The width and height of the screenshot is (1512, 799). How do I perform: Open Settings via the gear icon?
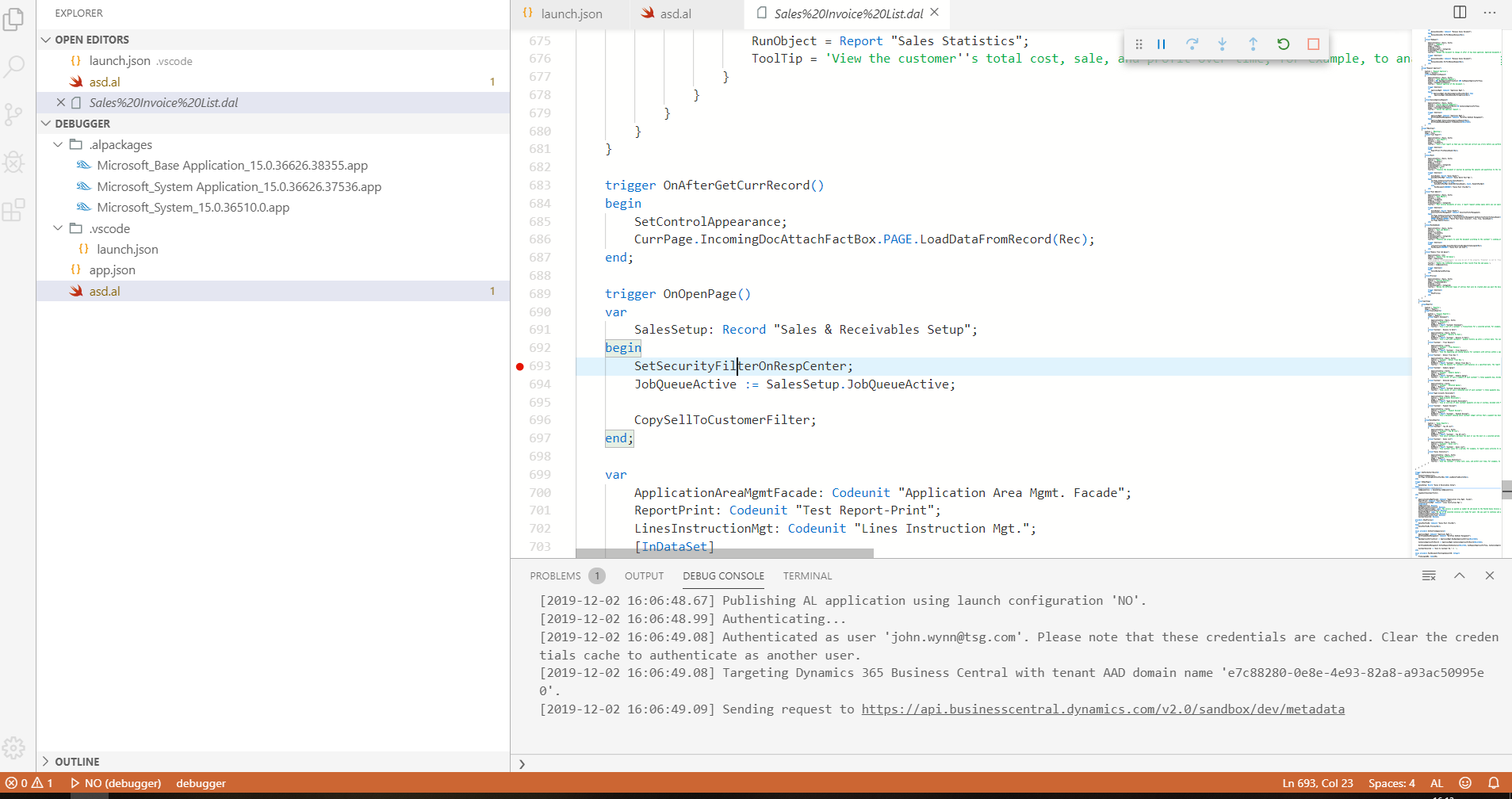pyautogui.click(x=14, y=747)
